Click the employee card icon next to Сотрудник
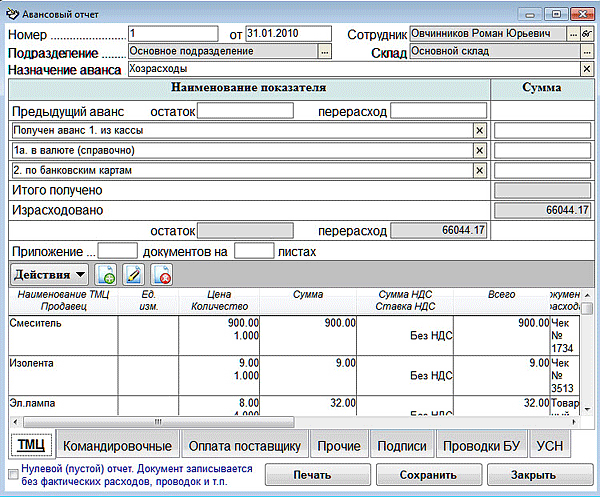The height and width of the screenshot is (497, 600). 586,34
